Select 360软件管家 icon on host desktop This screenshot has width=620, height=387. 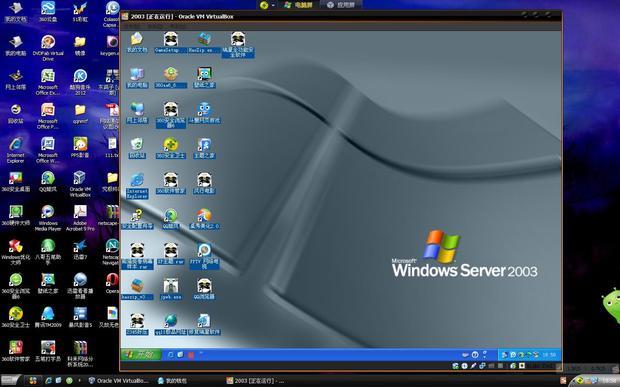[x=16, y=352]
